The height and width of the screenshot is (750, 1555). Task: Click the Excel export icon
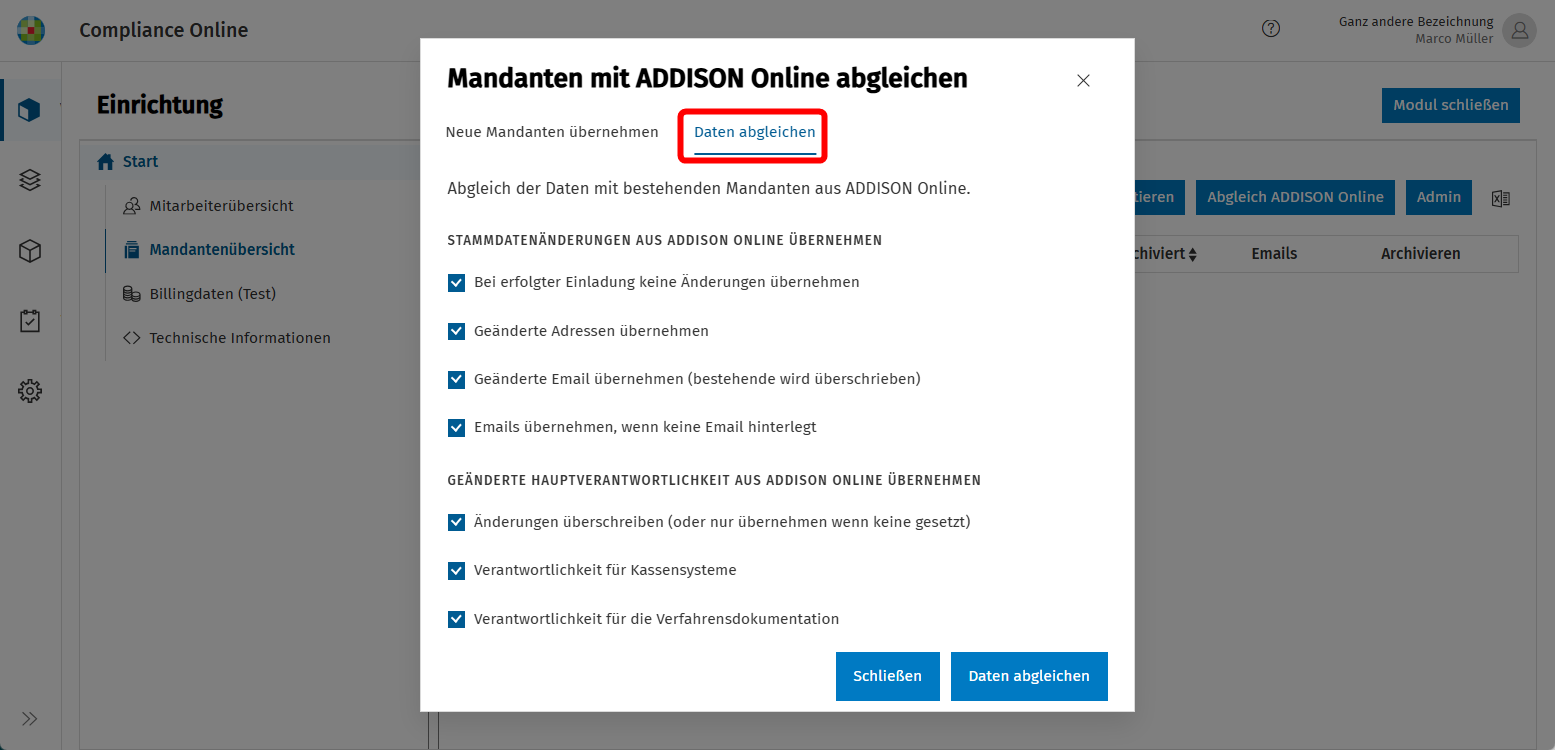tap(1500, 198)
